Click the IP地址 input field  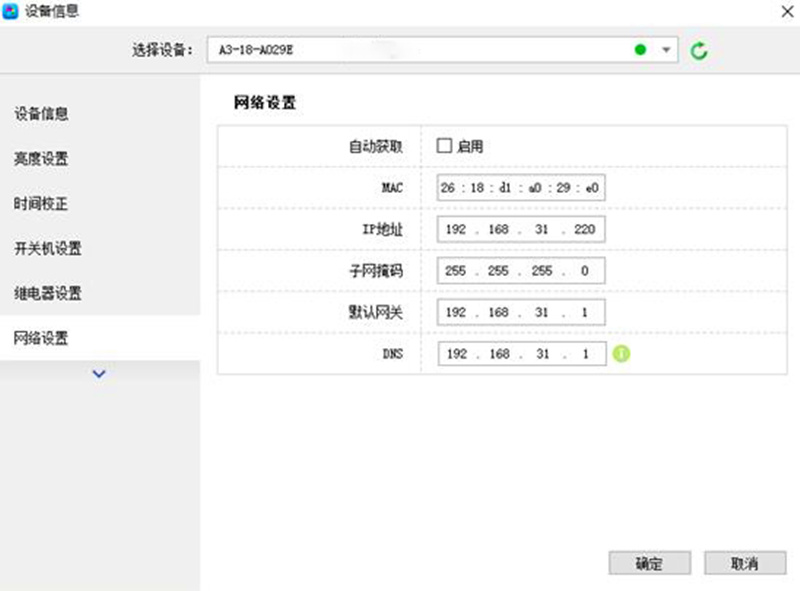click(x=521, y=230)
